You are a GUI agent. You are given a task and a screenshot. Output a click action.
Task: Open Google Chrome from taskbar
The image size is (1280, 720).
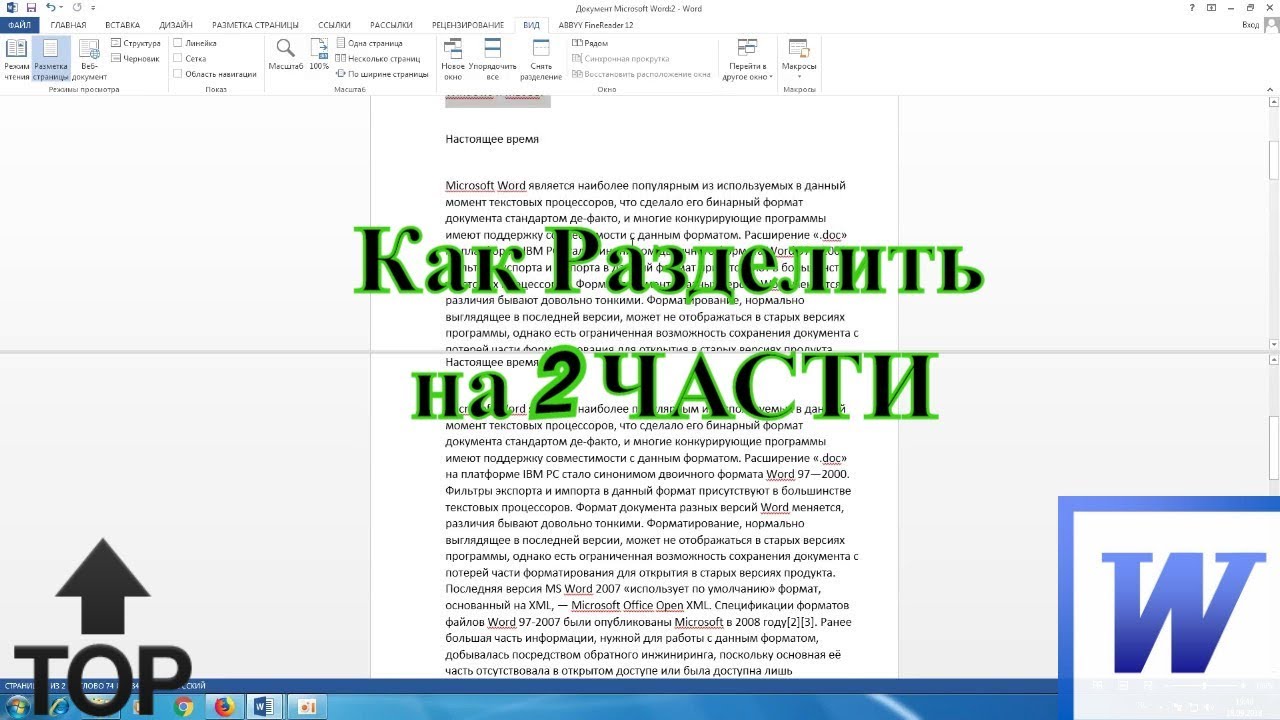[x=183, y=706]
